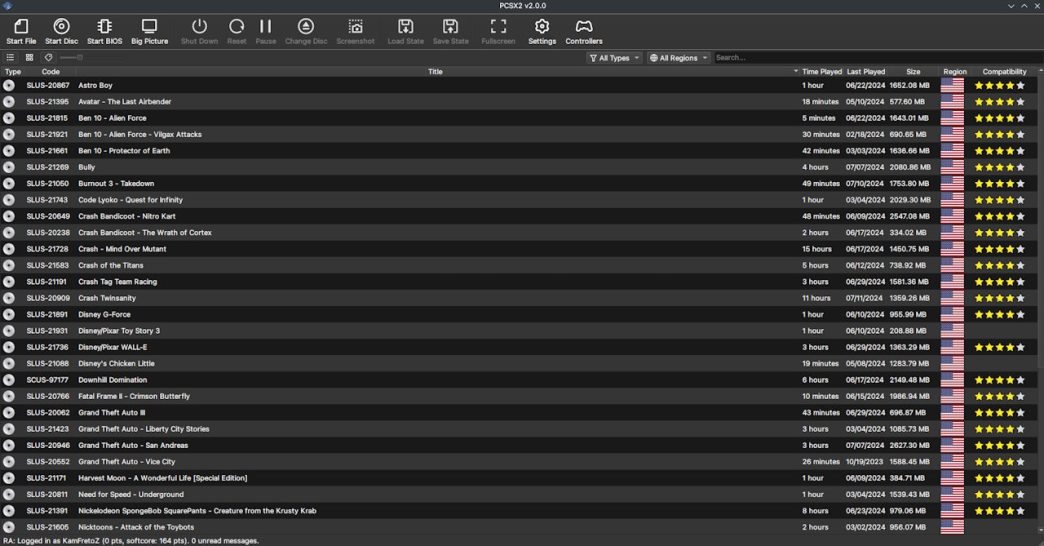This screenshot has width=1044, height=546.
Task: Sort by the Last Played column header
Action: click(x=866, y=71)
